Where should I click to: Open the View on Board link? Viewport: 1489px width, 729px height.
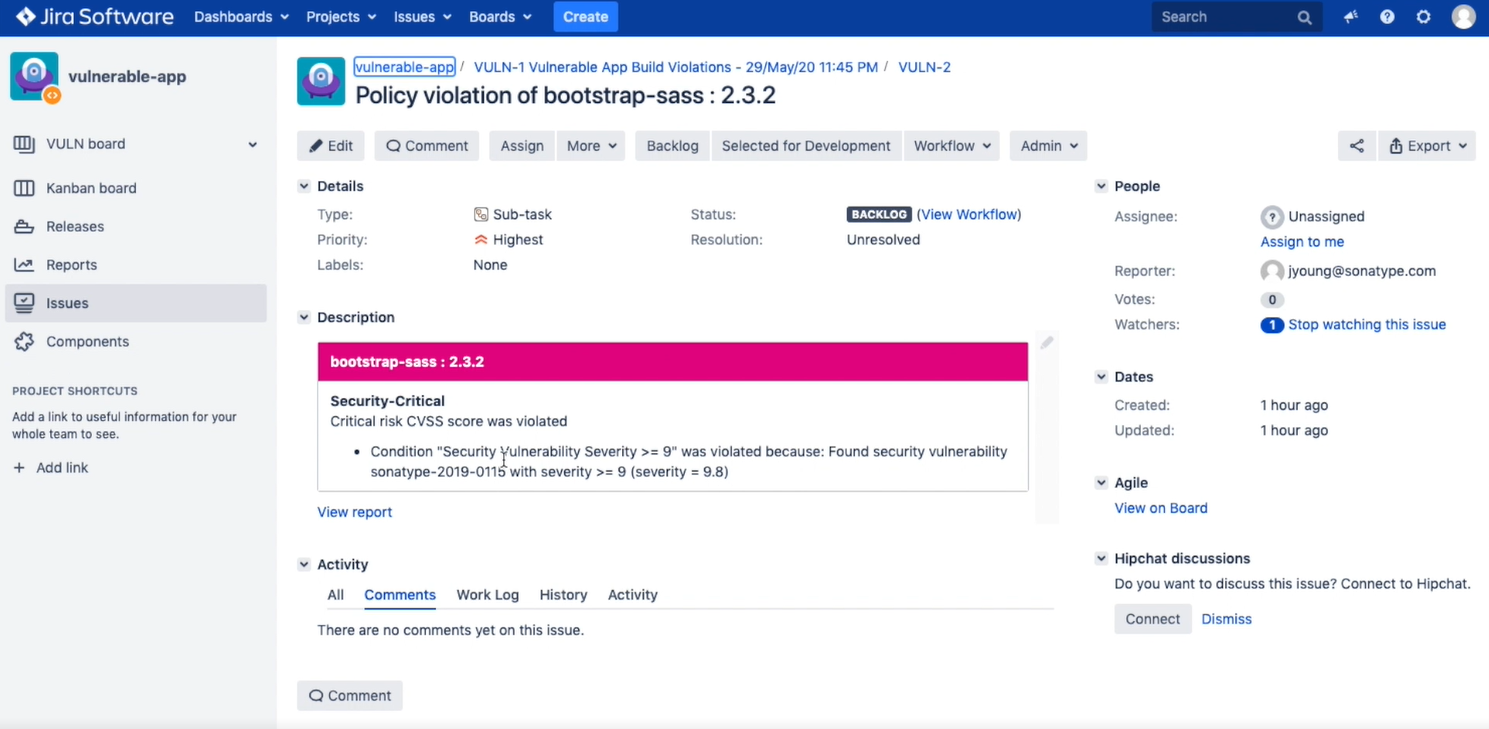point(1161,508)
